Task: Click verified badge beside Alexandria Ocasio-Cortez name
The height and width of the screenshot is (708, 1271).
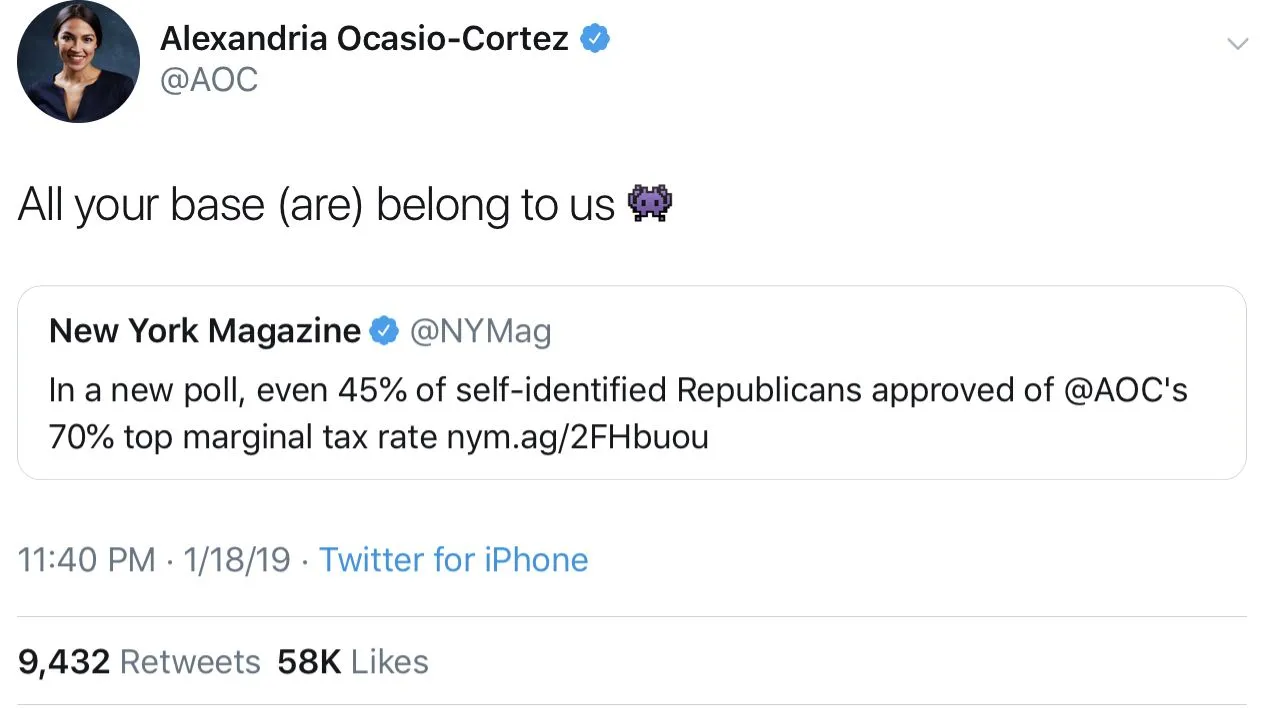Action: coord(596,39)
